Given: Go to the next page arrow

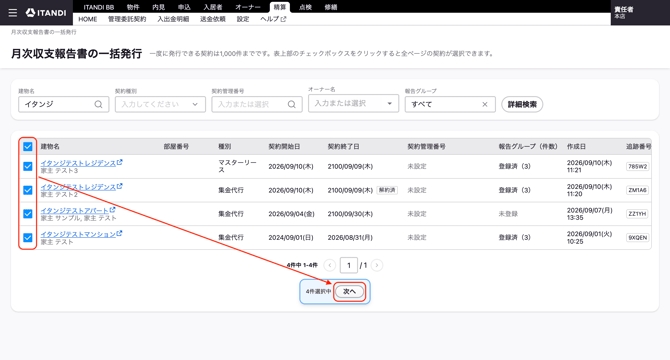Looking at the screenshot, I should click(x=376, y=265).
